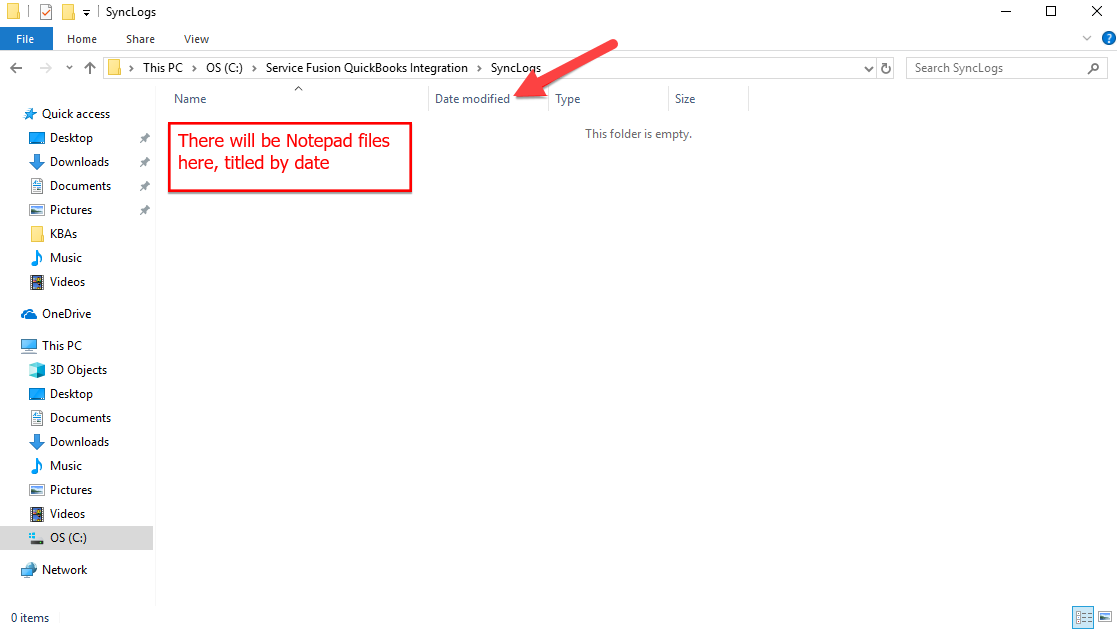This screenshot has width=1120, height=630.
Task: Open Downloads under Quick access
Action: (x=79, y=162)
